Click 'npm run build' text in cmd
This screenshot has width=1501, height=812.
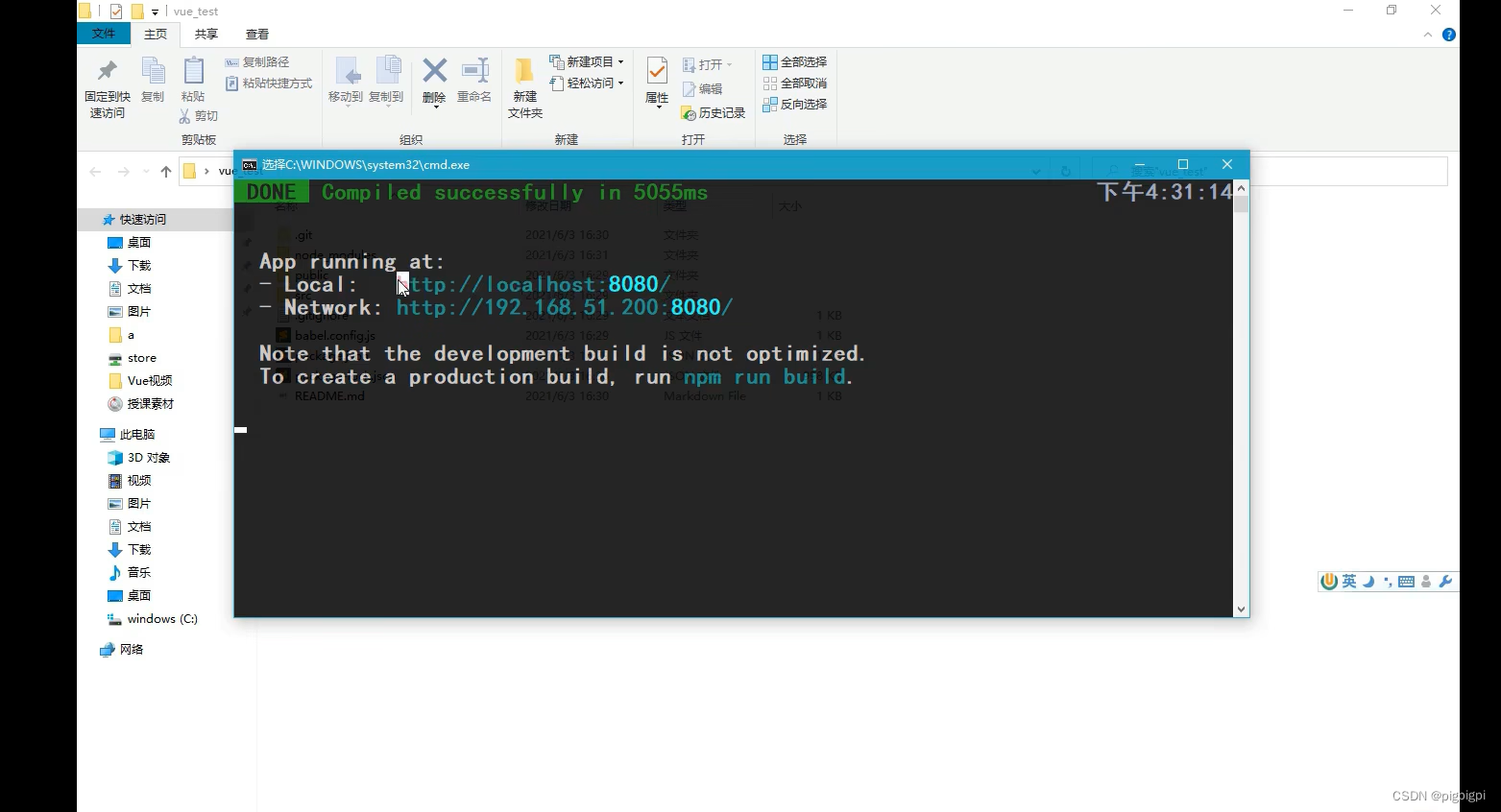[x=764, y=377]
